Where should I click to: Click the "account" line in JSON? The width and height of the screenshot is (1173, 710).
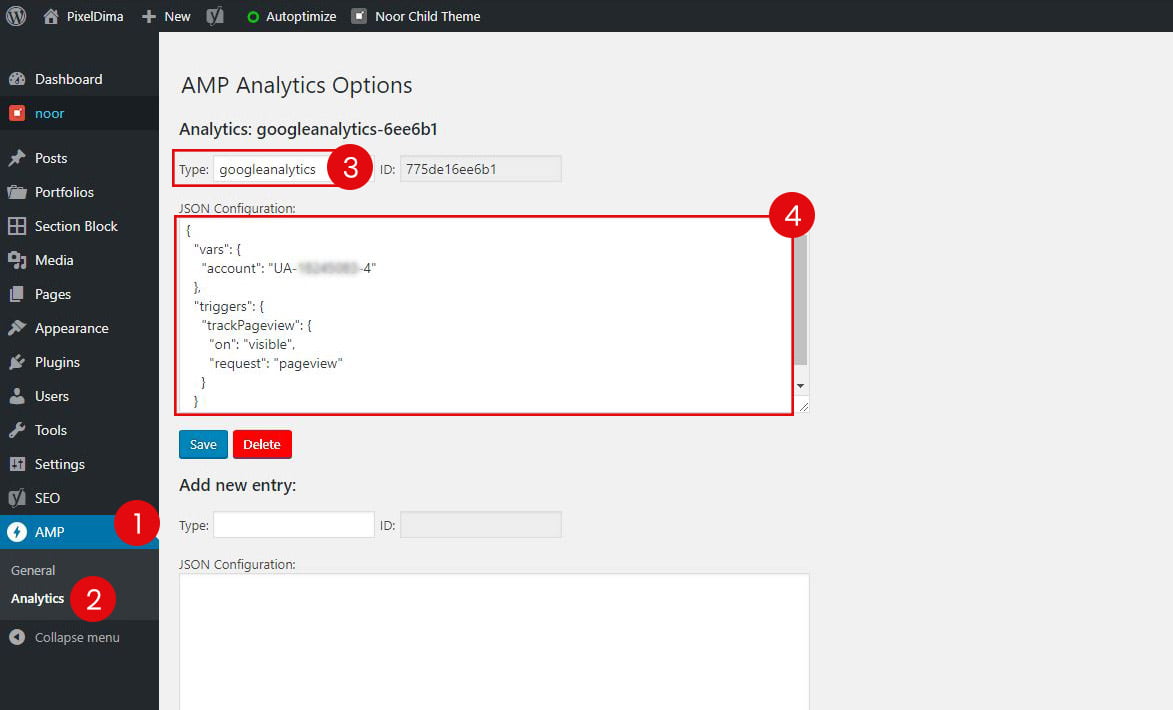tap(289, 269)
